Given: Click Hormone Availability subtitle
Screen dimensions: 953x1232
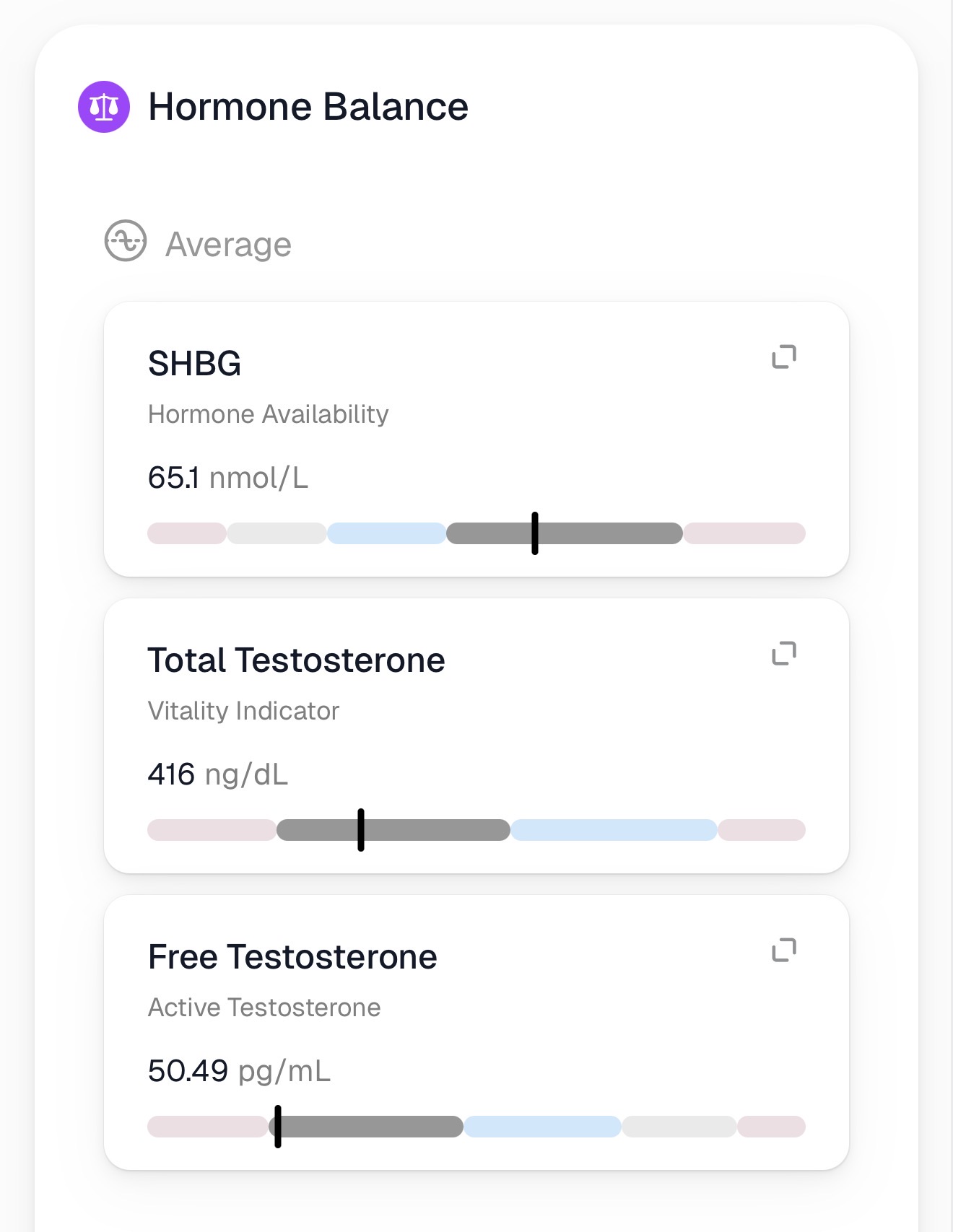Looking at the screenshot, I should click(269, 414).
